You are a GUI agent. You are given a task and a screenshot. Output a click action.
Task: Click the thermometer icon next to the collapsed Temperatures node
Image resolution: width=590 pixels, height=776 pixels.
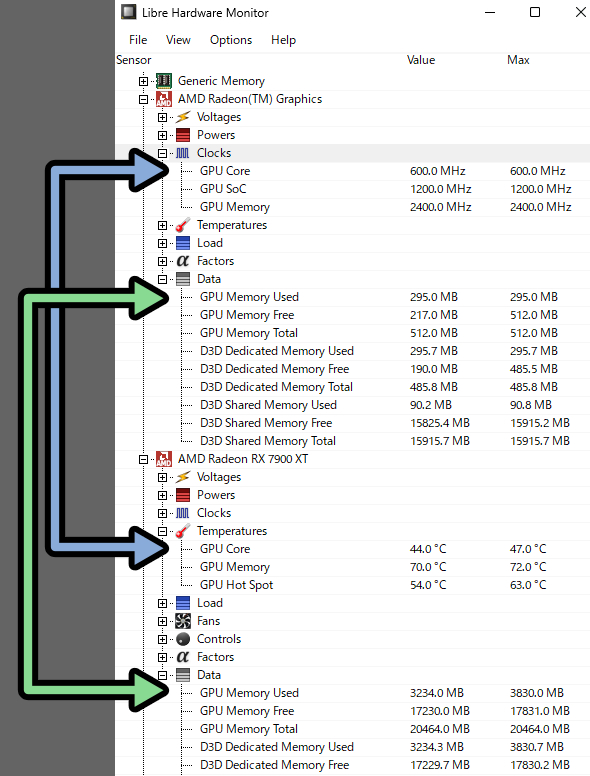point(183,225)
